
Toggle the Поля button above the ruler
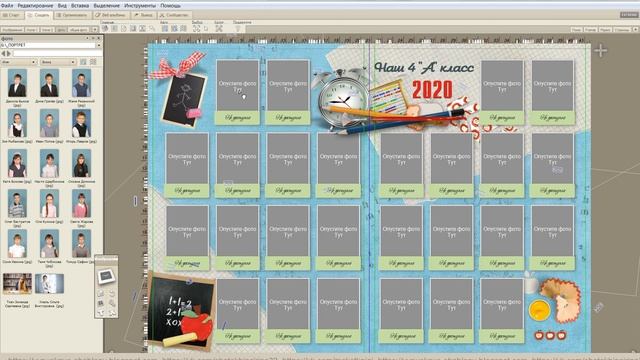pyautogui.click(x=576, y=30)
